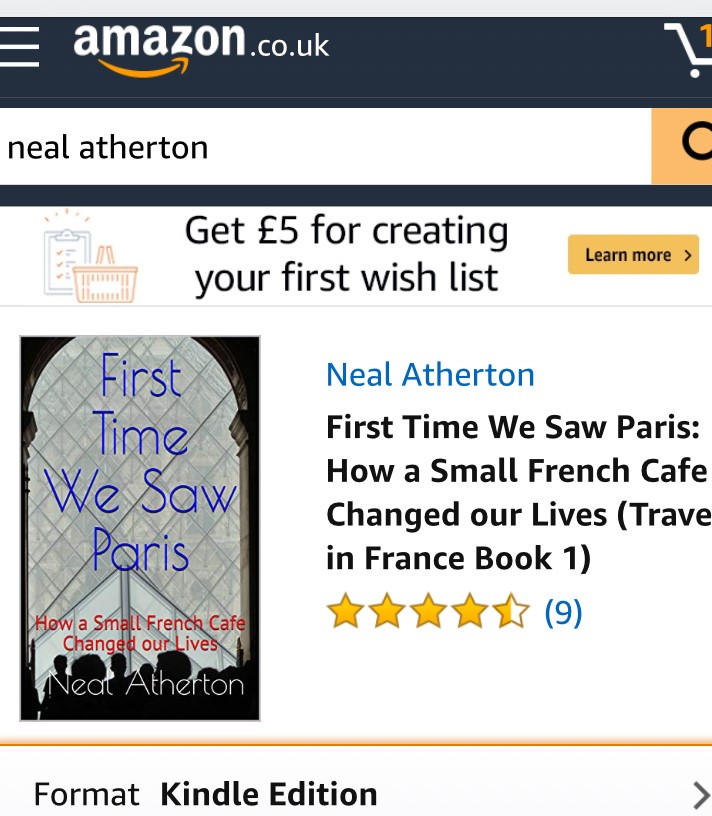Focus the search box containing neal atherton
The image size is (712, 816).
tap(326, 146)
